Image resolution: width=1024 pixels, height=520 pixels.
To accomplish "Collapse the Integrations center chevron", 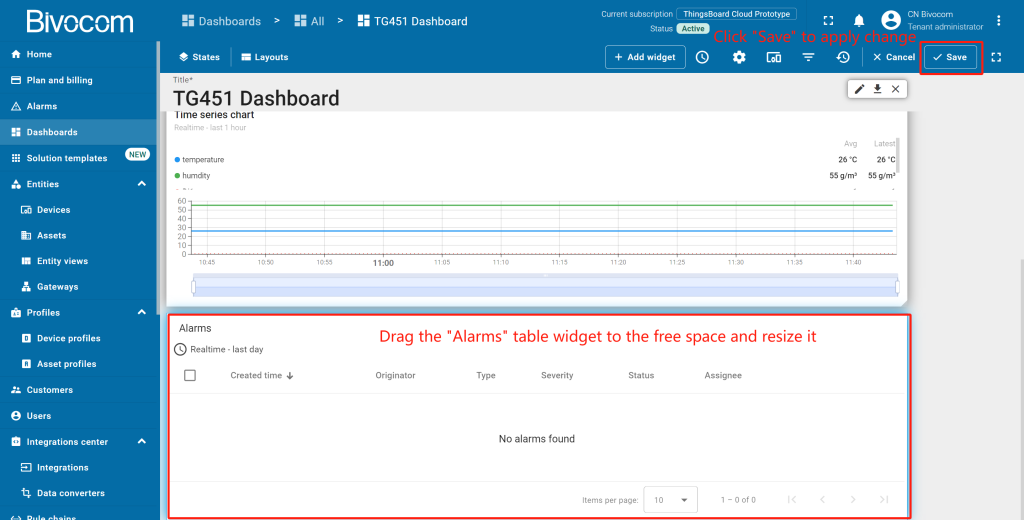I will coord(142,442).
